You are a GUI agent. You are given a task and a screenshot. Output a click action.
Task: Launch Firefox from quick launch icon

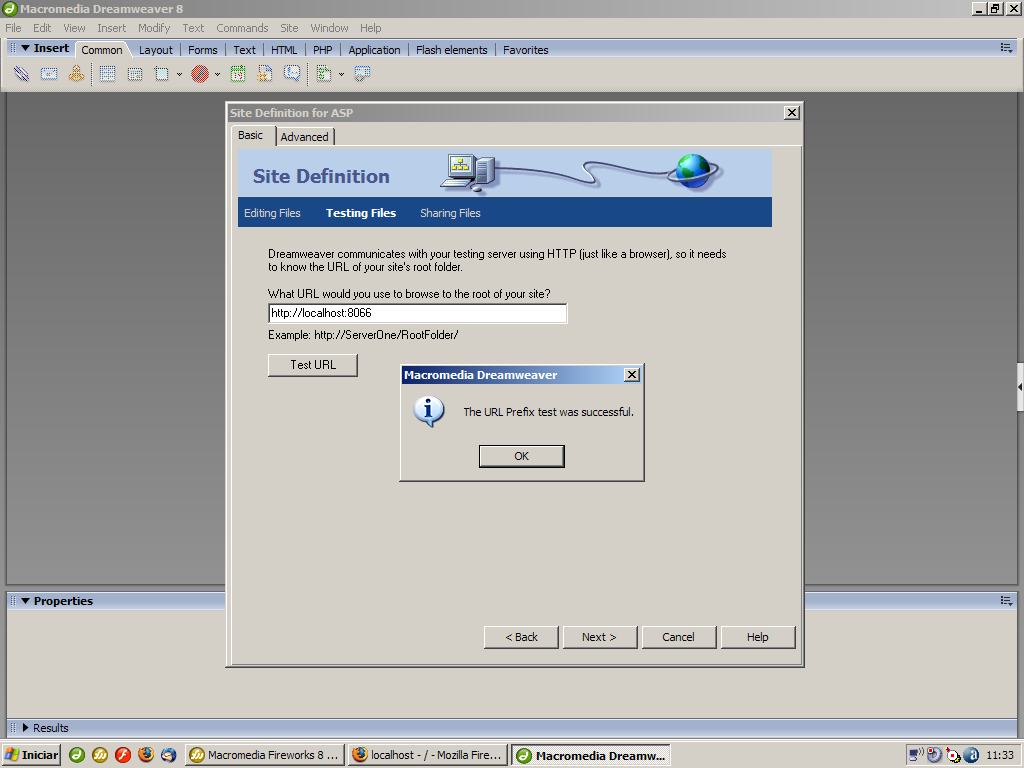(146, 755)
